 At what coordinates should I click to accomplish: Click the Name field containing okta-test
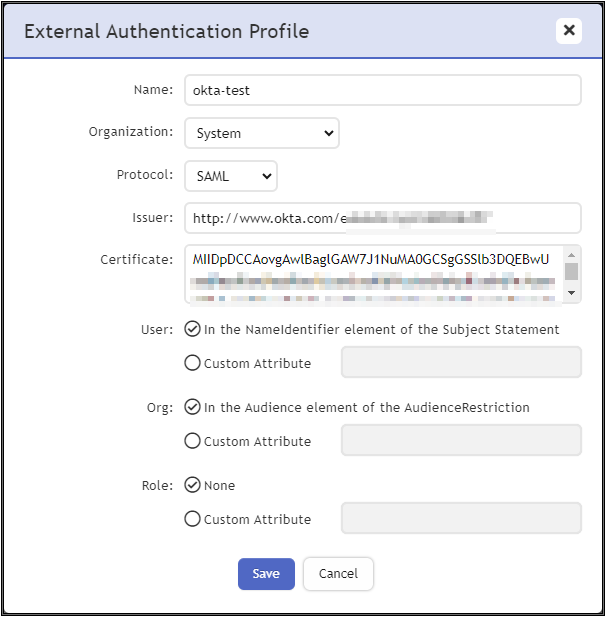[x=382, y=90]
